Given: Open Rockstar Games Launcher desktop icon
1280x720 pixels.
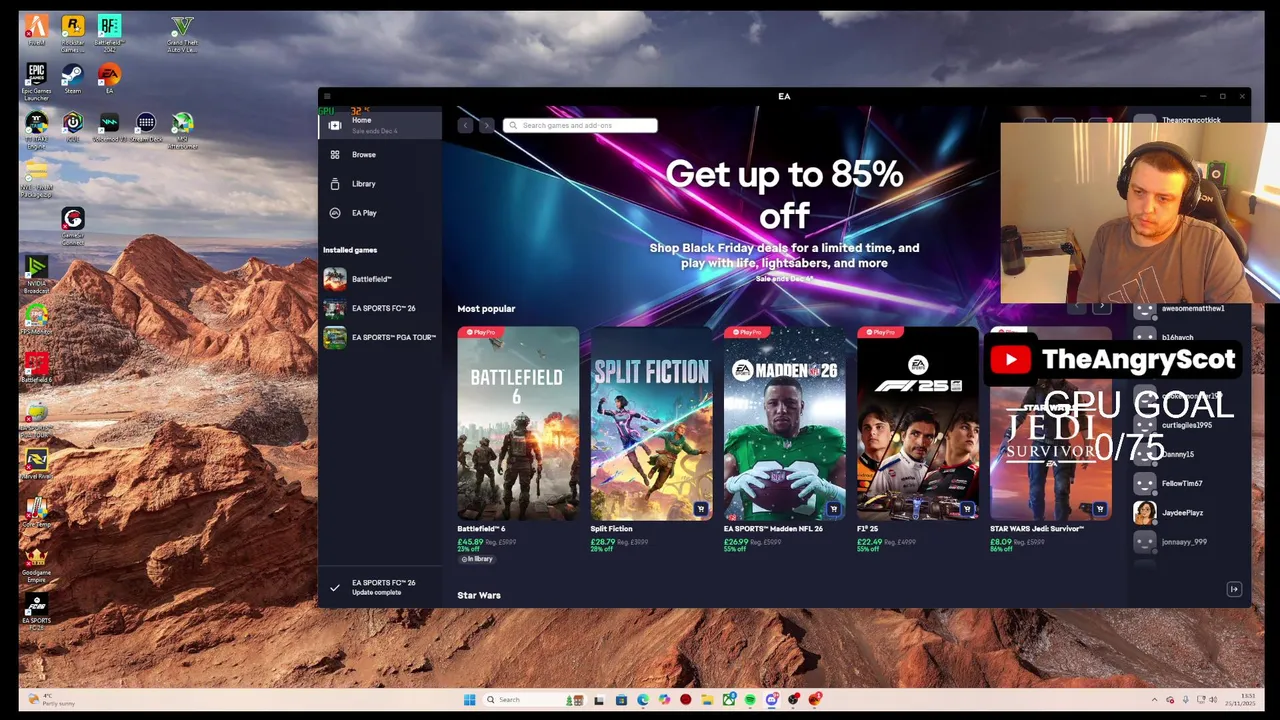Looking at the screenshot, I should (73, 33).
